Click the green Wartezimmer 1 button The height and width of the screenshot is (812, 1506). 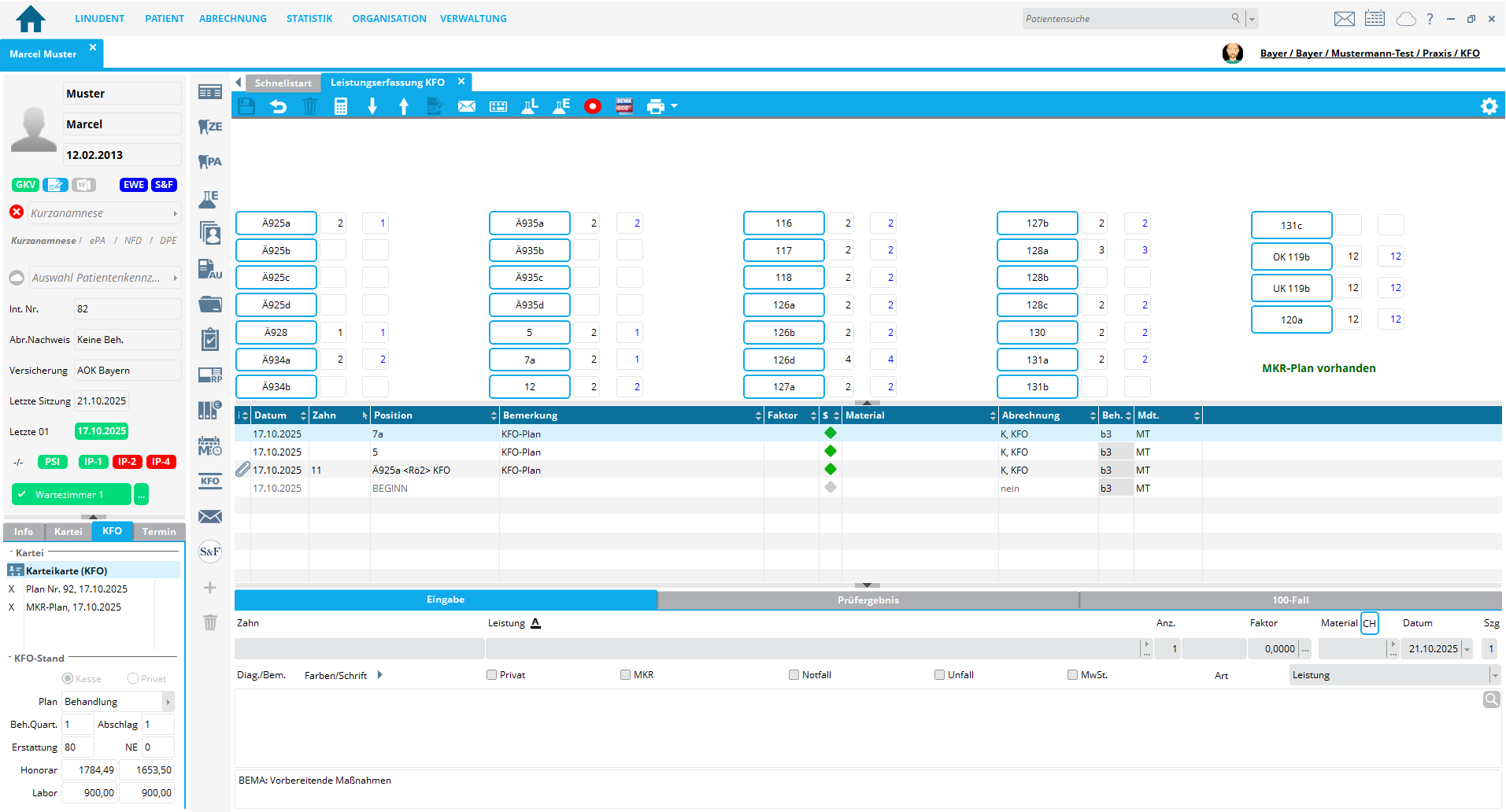[71, 495]
